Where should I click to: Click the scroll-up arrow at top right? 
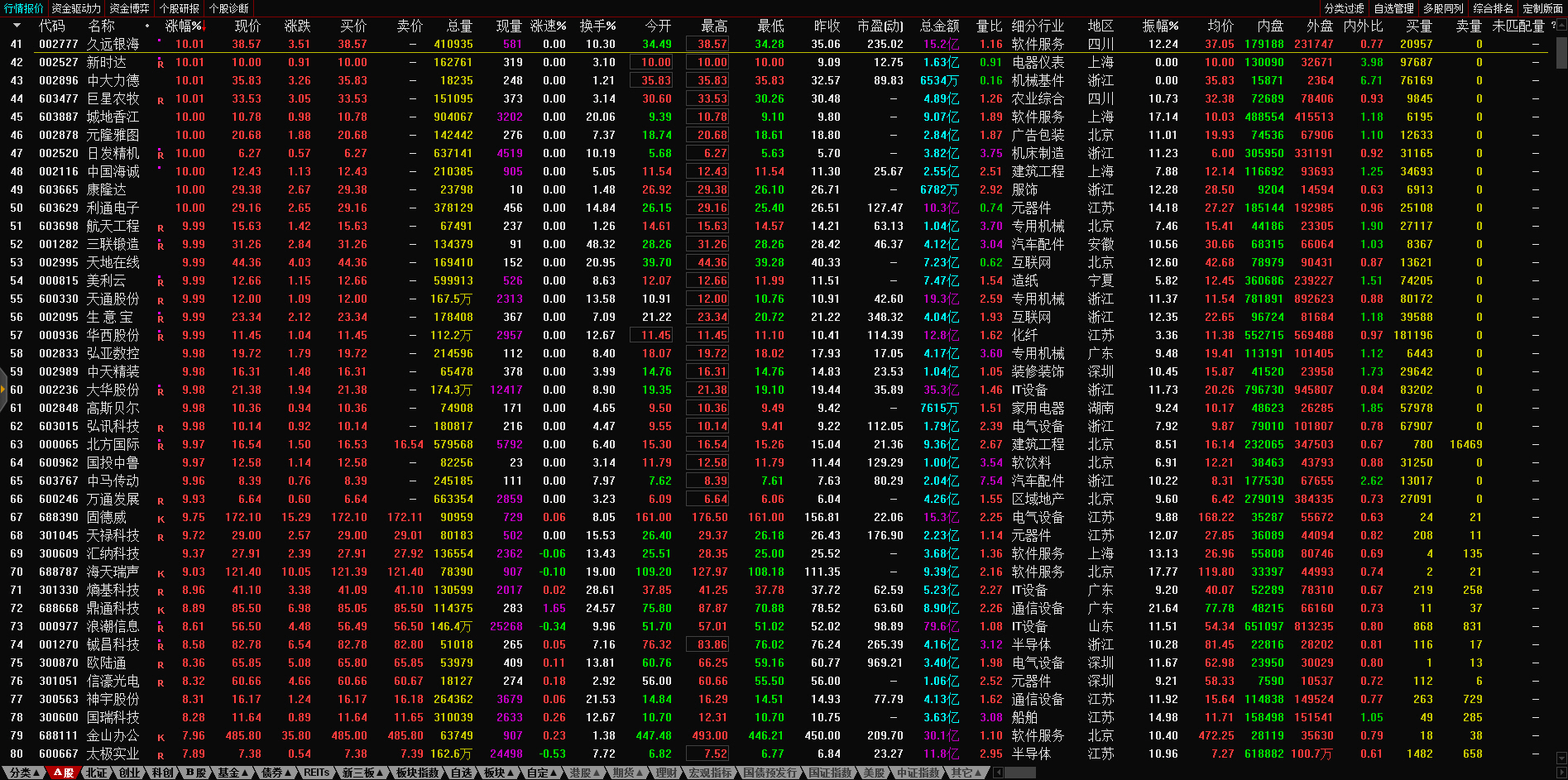point(1561,26)
